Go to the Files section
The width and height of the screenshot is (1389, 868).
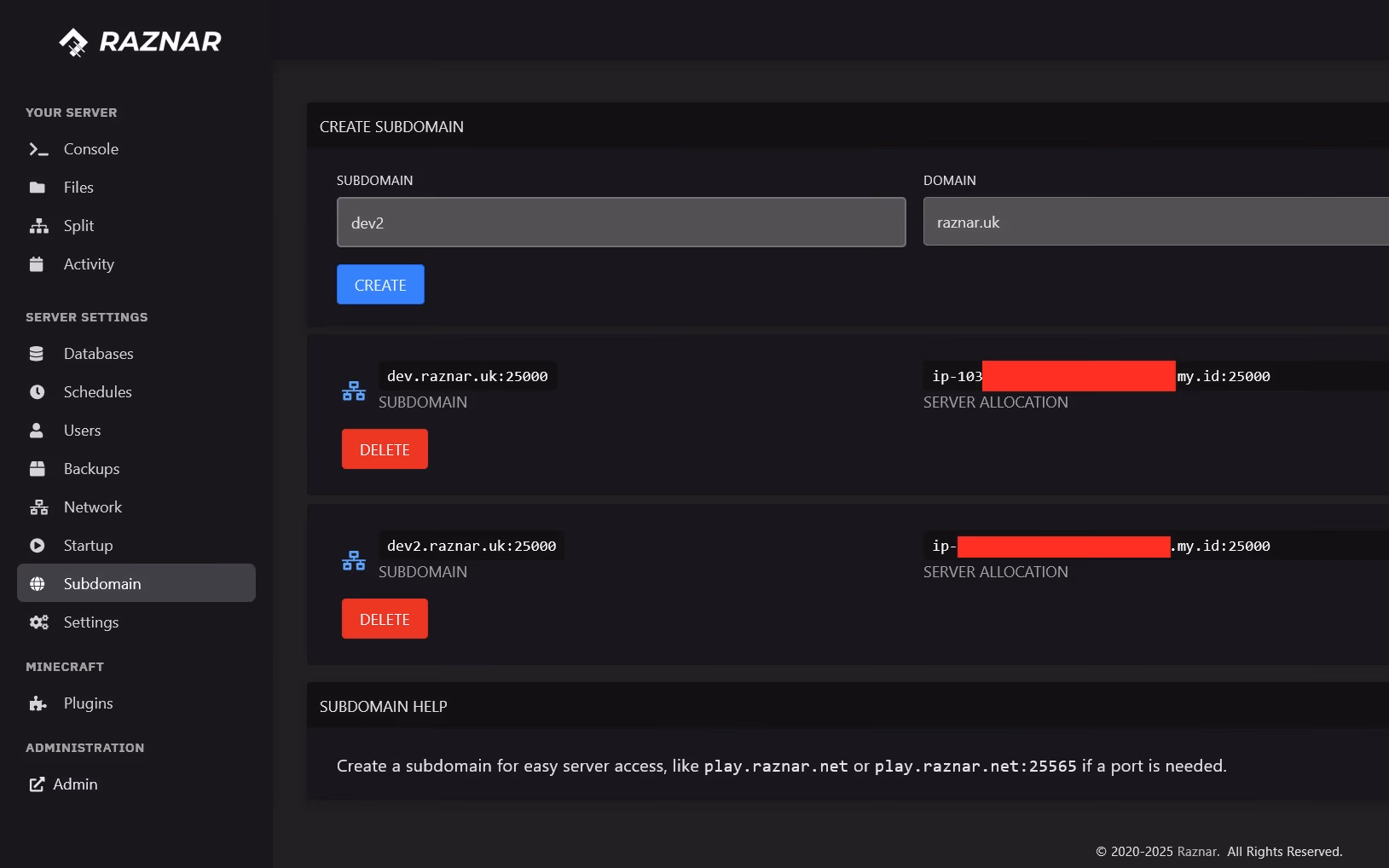tap(136, 188)
